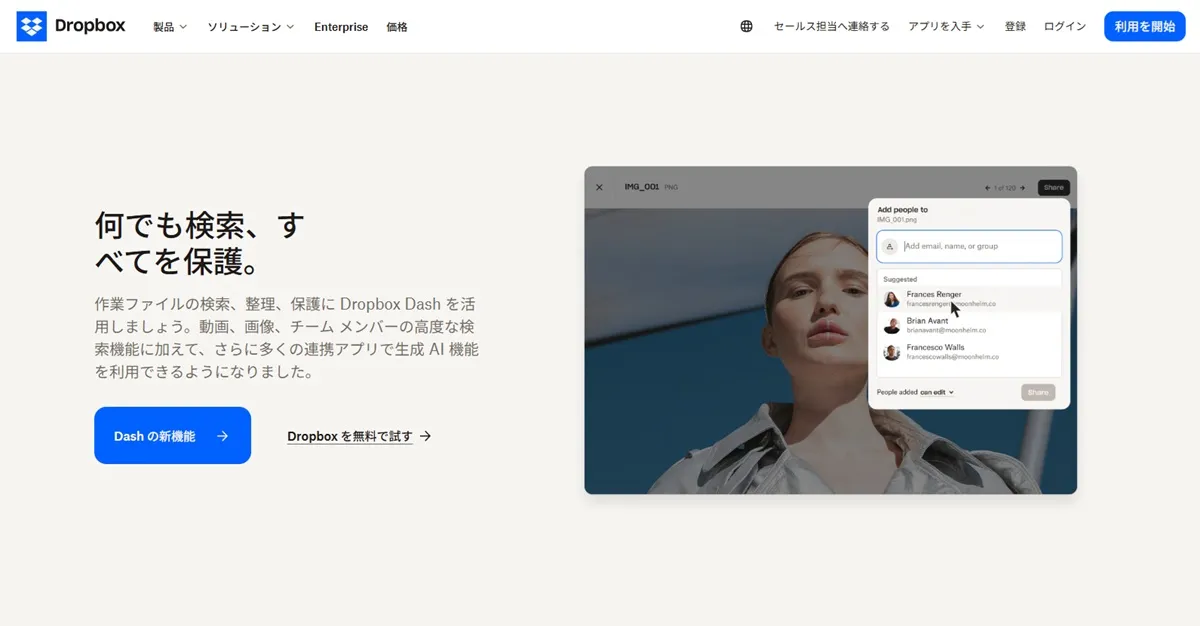Select Frances Renger's profile avatar
Viewport: 1200px width, 626px height.
[892, 297]
